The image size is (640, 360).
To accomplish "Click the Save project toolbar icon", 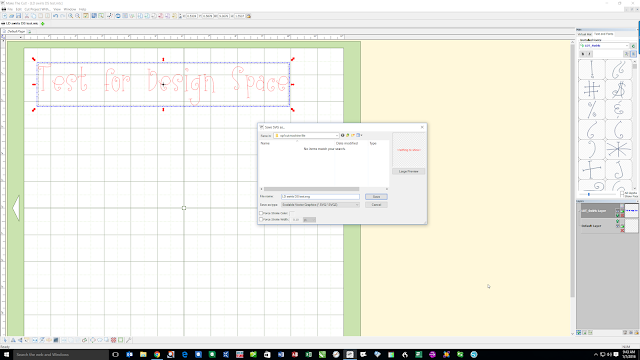I will point(18,16).
